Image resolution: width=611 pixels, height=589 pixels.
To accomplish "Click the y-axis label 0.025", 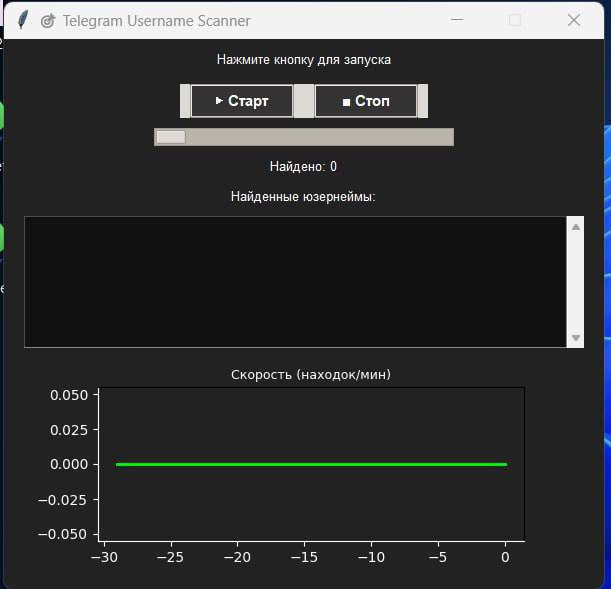I will click(69, 430).
